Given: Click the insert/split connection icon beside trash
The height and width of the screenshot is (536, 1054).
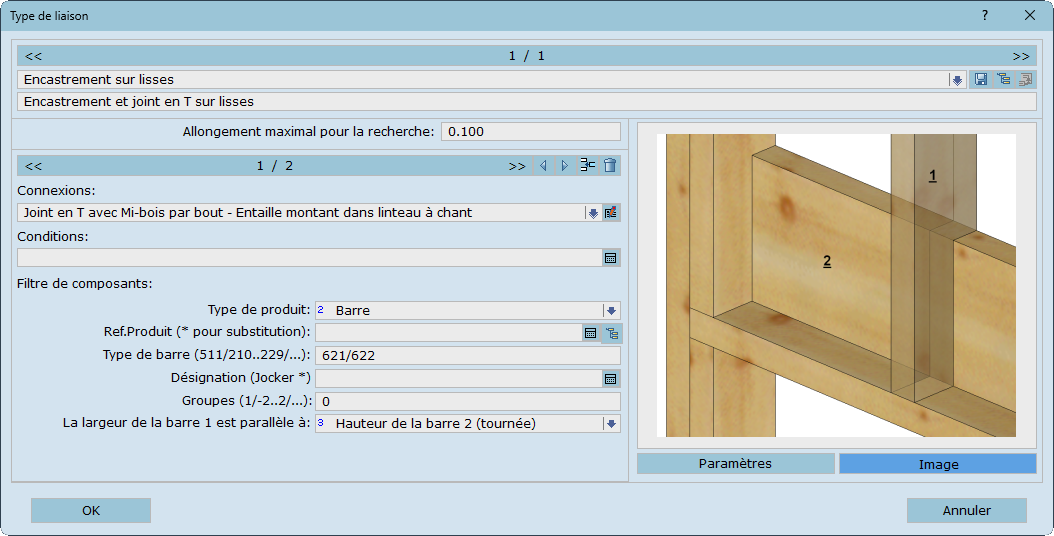Looking at the screenshot, I should (x=588, y=166).
